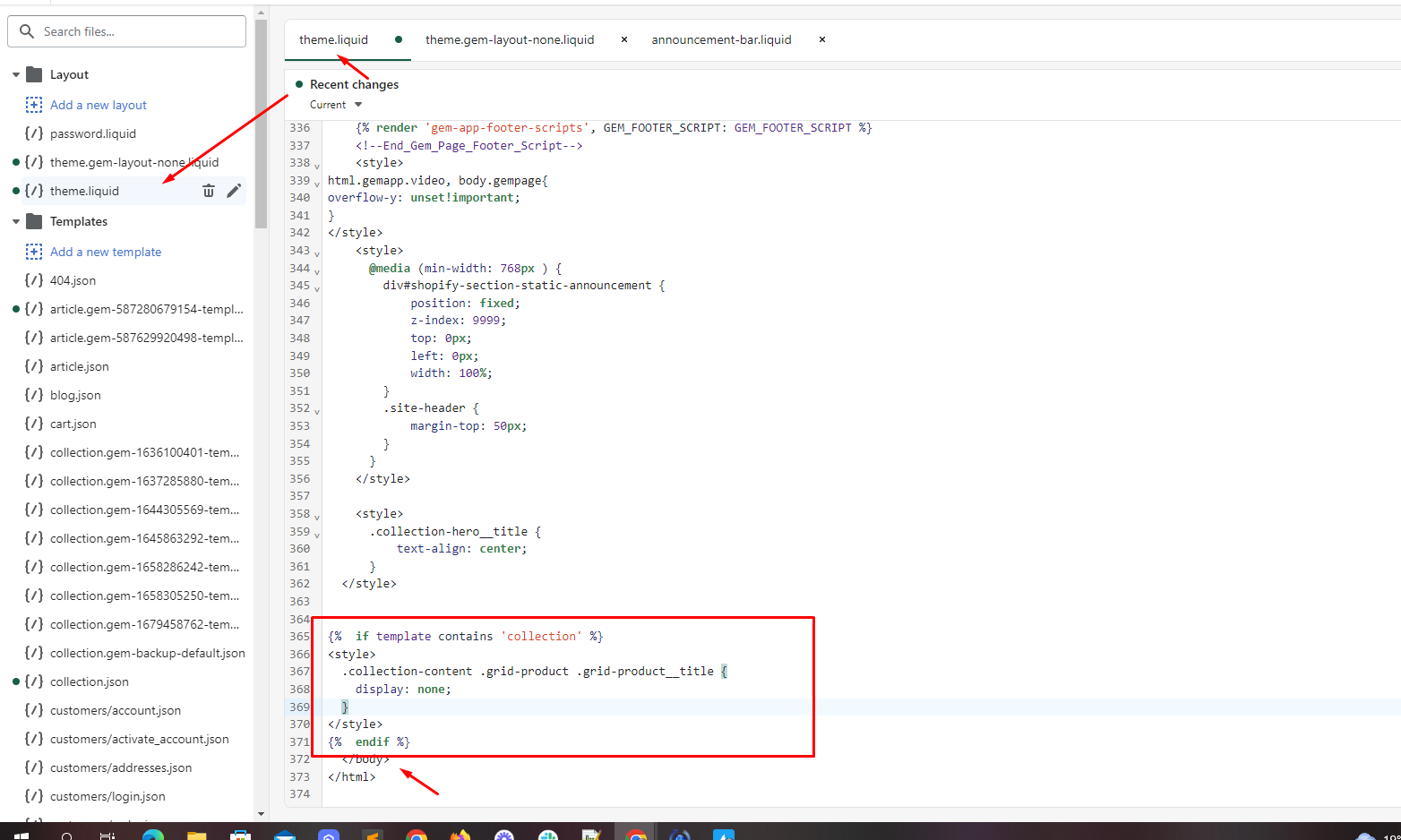This screenshot has height=840, width=1401.
Task: Open cart.json template file
Action: tap(73, 424)
